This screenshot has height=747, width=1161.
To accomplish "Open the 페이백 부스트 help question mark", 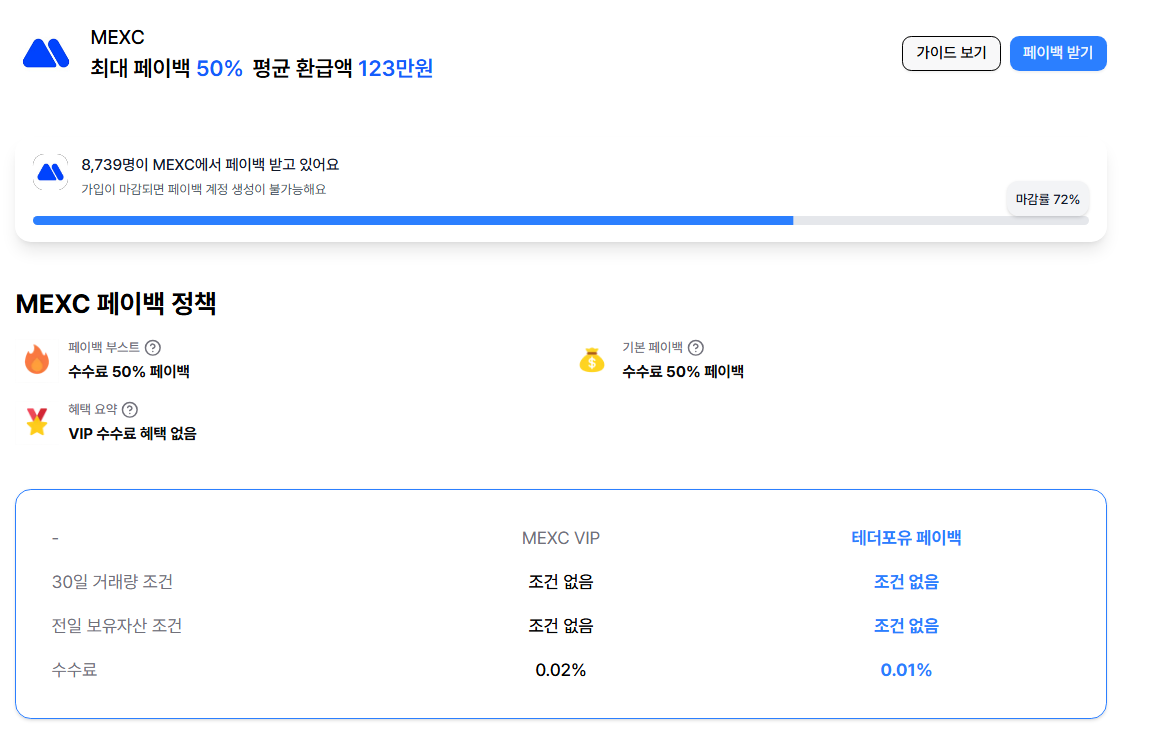I will click(153, 348).
